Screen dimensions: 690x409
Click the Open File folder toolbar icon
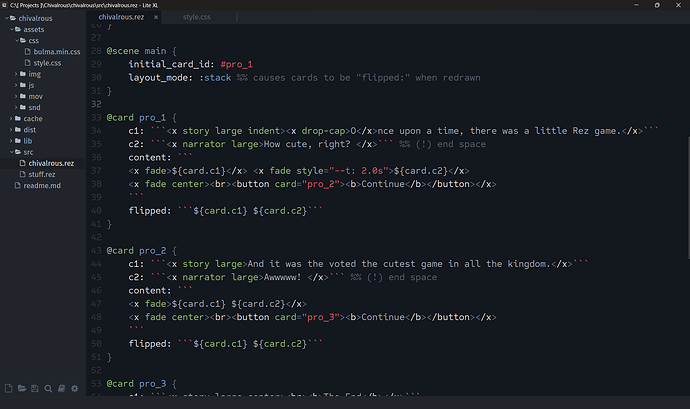click(x=22, y=388)
